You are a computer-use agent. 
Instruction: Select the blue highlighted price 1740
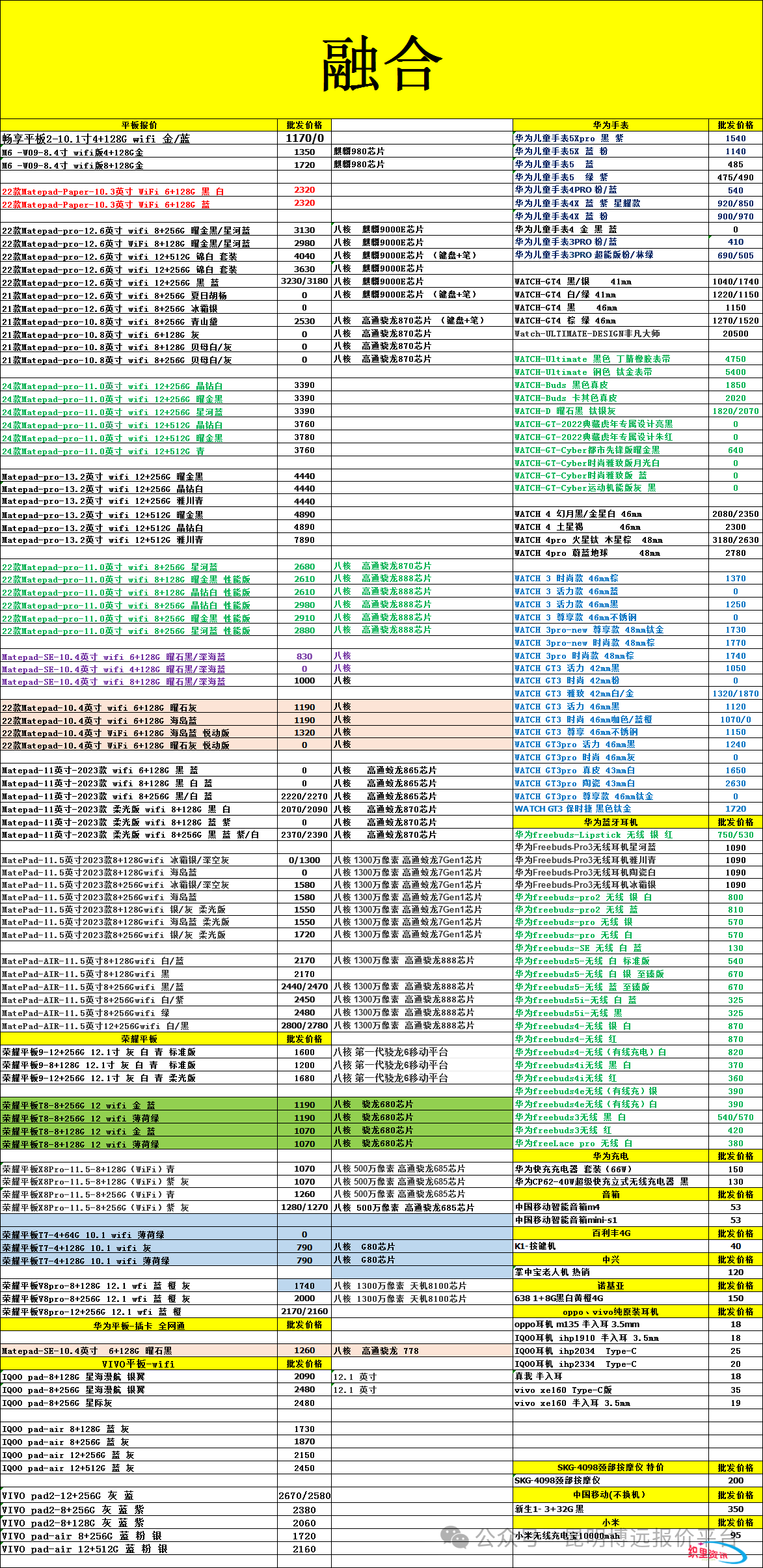[x=304, y=1286]
